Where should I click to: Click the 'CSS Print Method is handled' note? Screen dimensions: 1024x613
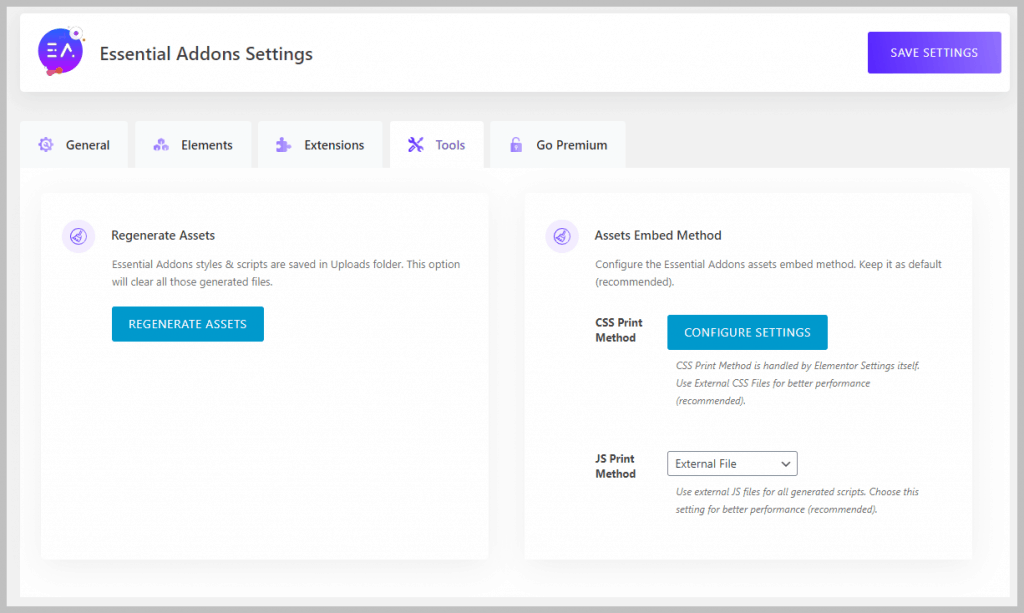[x=797, y=383]
